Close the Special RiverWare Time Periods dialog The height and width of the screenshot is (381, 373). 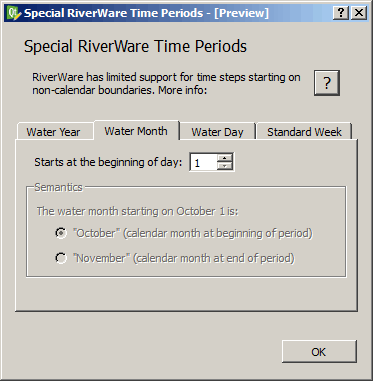pyautogui.click(x=359, y=13)
